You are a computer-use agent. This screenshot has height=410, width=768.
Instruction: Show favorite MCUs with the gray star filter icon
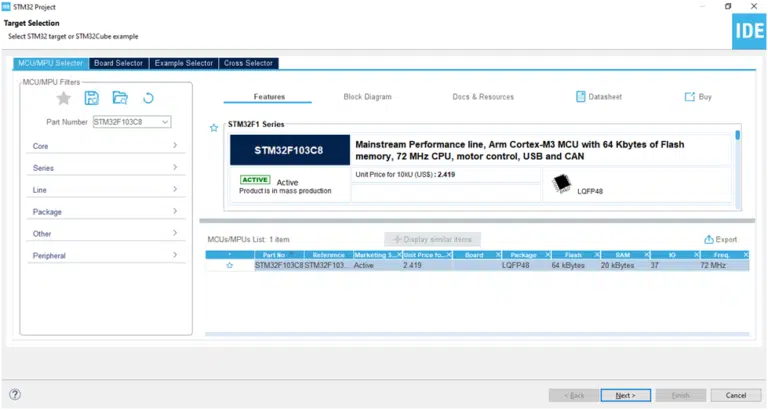point(63,98)
